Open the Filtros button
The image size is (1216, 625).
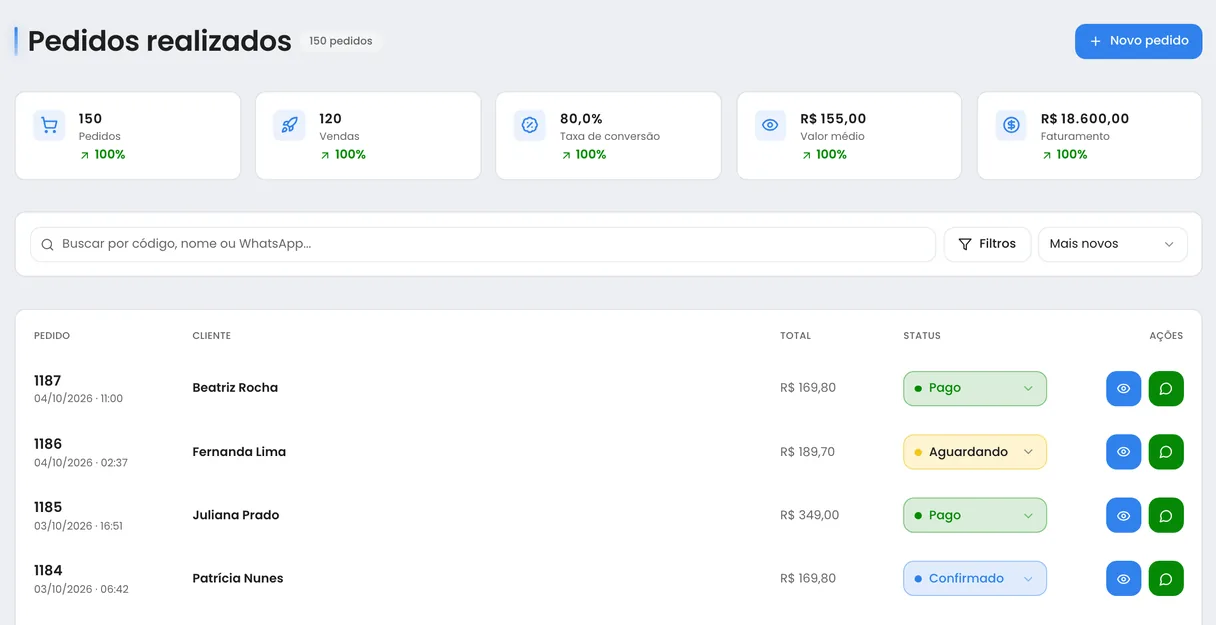point(987,244)
